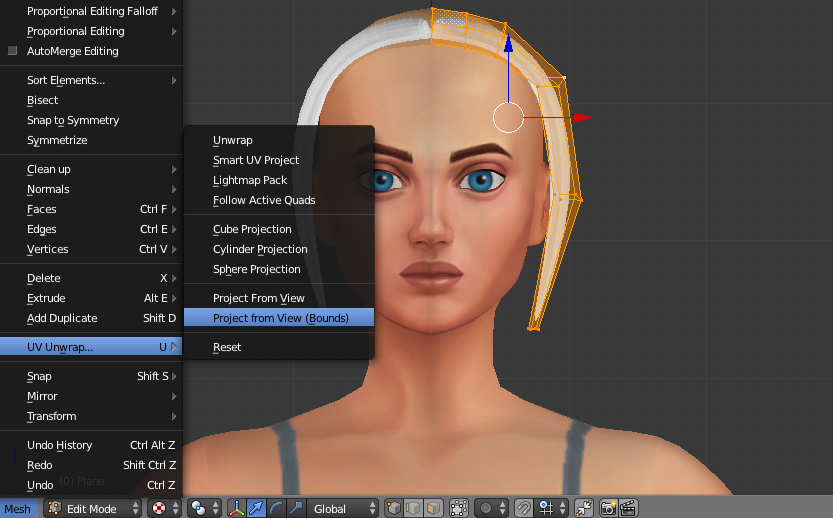Select Unwrap in UV submenu

point(279,140)
